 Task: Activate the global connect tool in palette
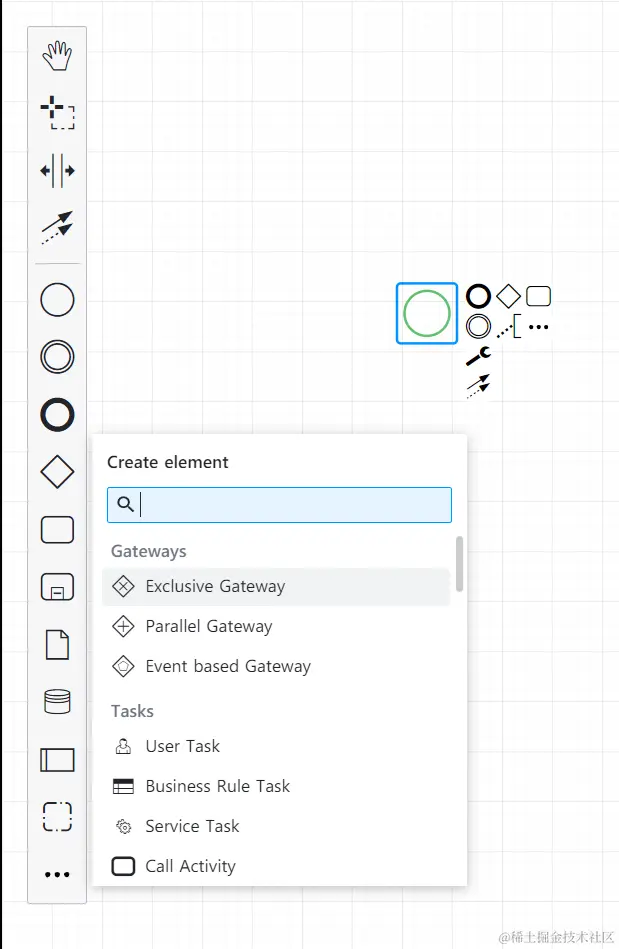point(57,227)
